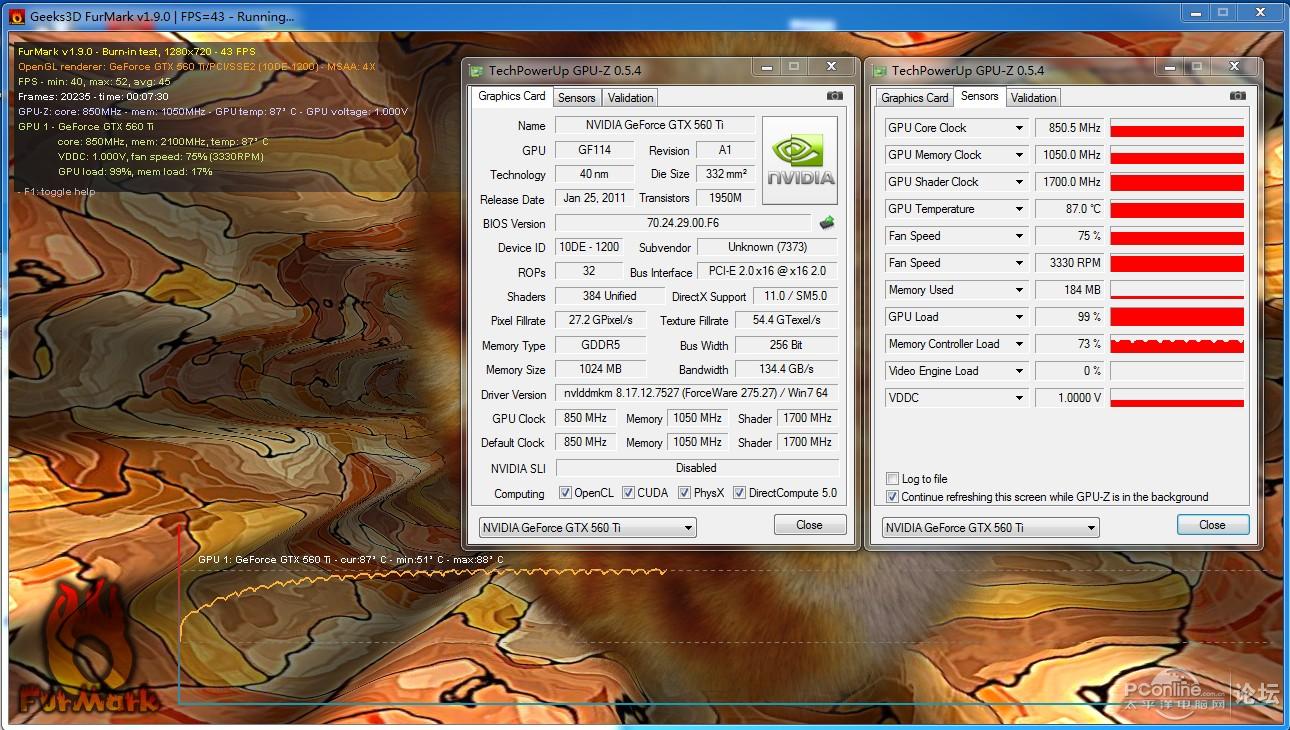Click the Bus Interface field PCI-E 2.0
The width and height of the screenshot is (1290, 730).
pos(767,271)
